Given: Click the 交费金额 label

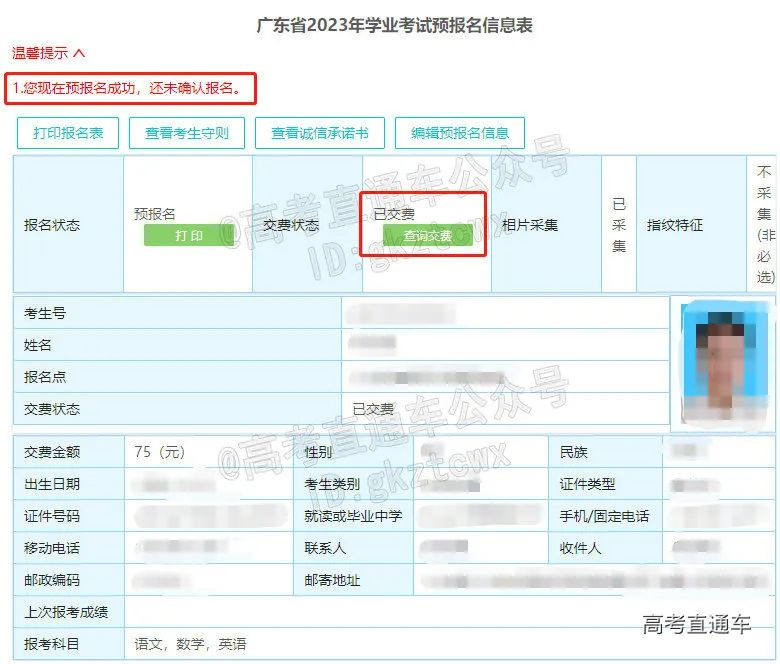Looking at the screenshot, I should click(52, 452).
